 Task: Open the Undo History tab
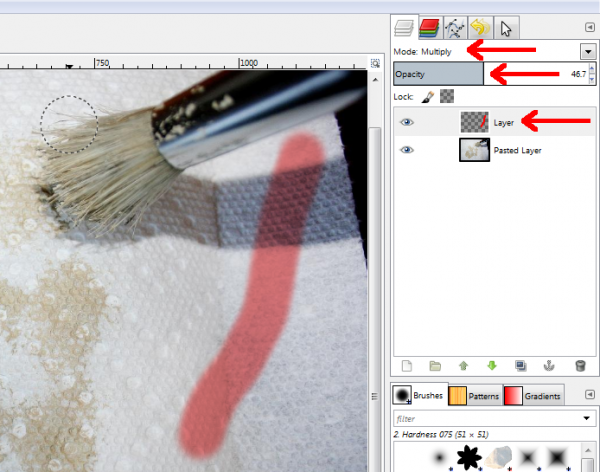coord(480,28)
